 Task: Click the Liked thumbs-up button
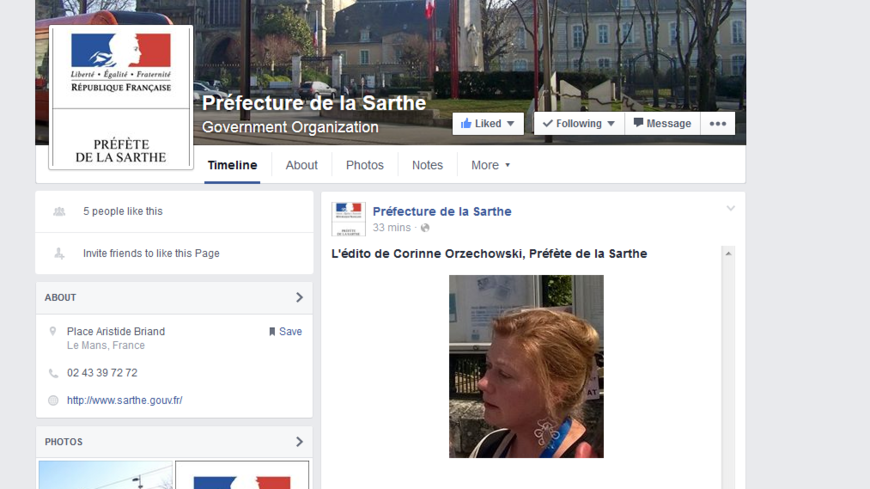pyautogui.click(x=488, y=123)
